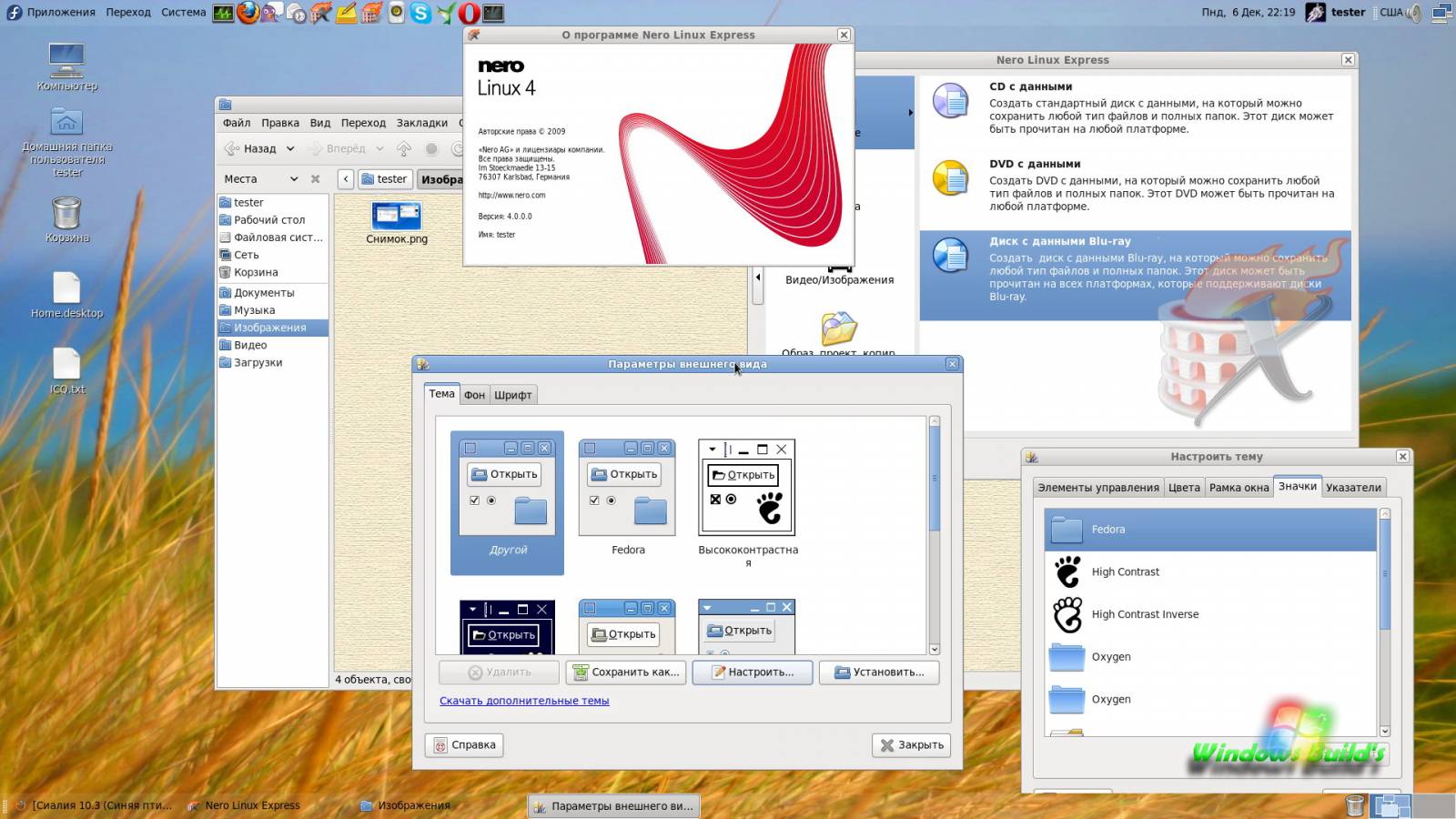Click the Установить... button

point(879,672)
